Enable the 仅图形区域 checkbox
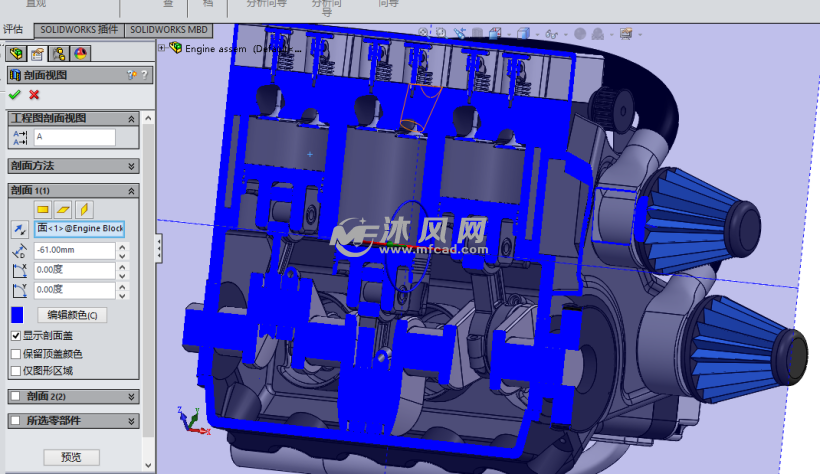 tap(15, 370)
